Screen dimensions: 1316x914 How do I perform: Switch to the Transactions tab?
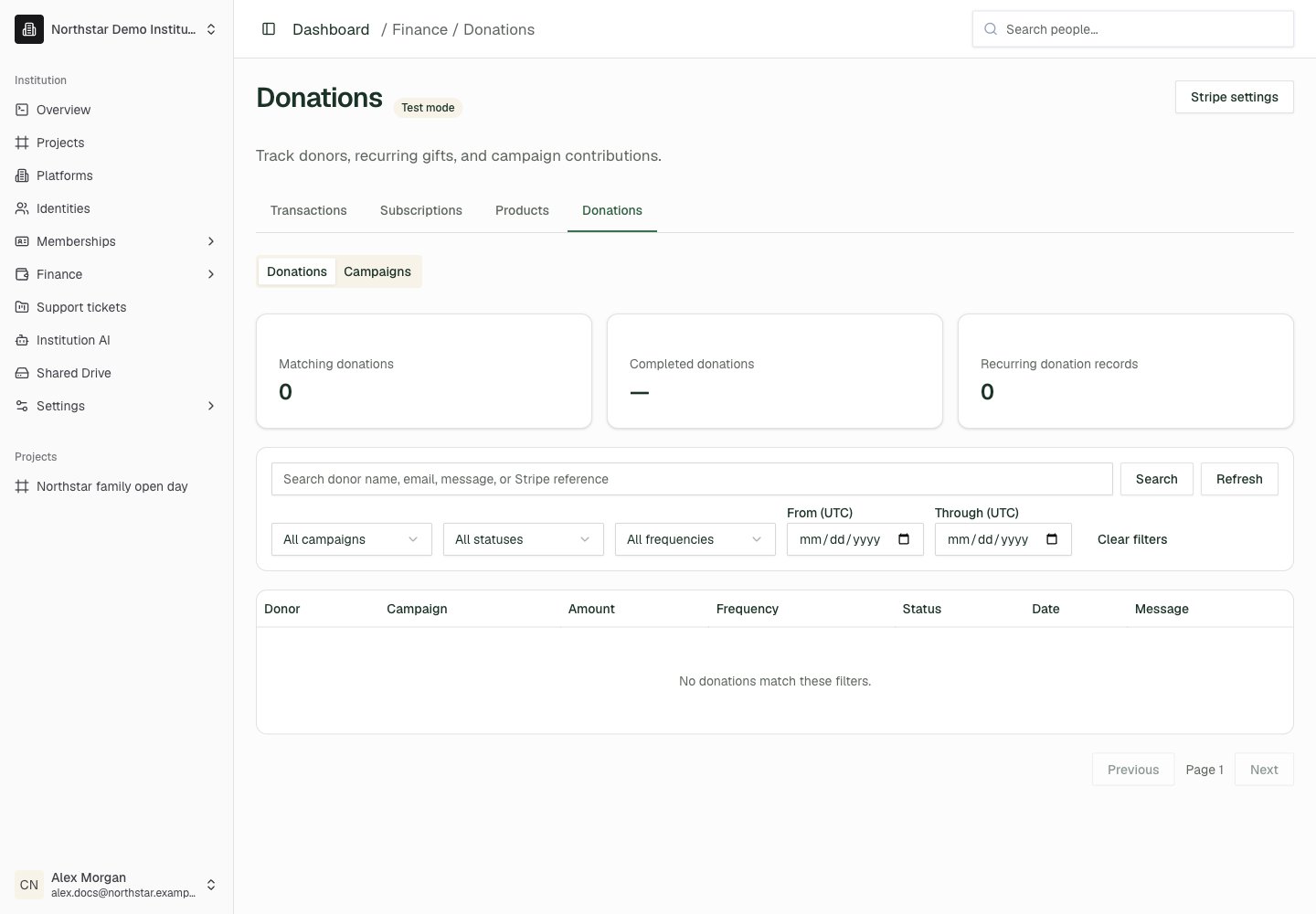(309, 210)
